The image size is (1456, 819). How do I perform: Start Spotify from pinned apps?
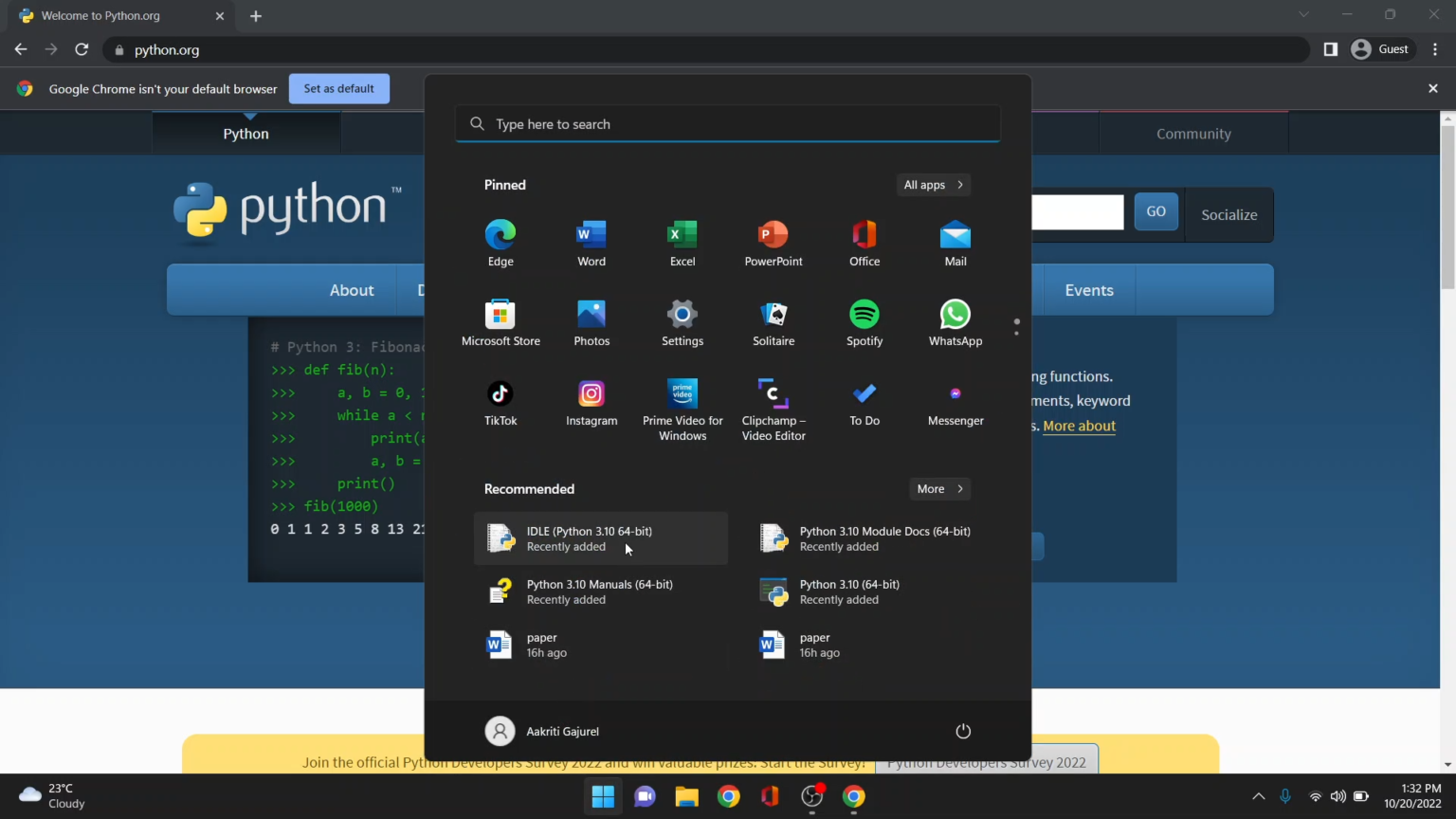864,322
